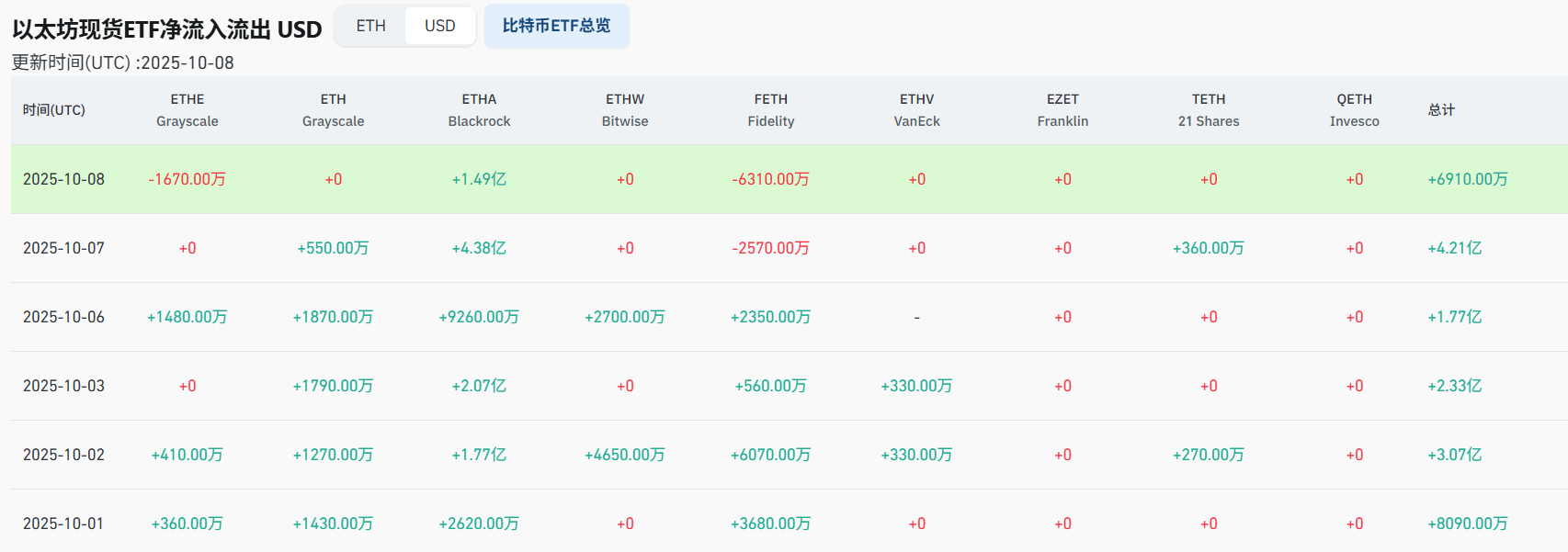
Task: Click the 总计 total column header
Action: (x=1441, y=110)
